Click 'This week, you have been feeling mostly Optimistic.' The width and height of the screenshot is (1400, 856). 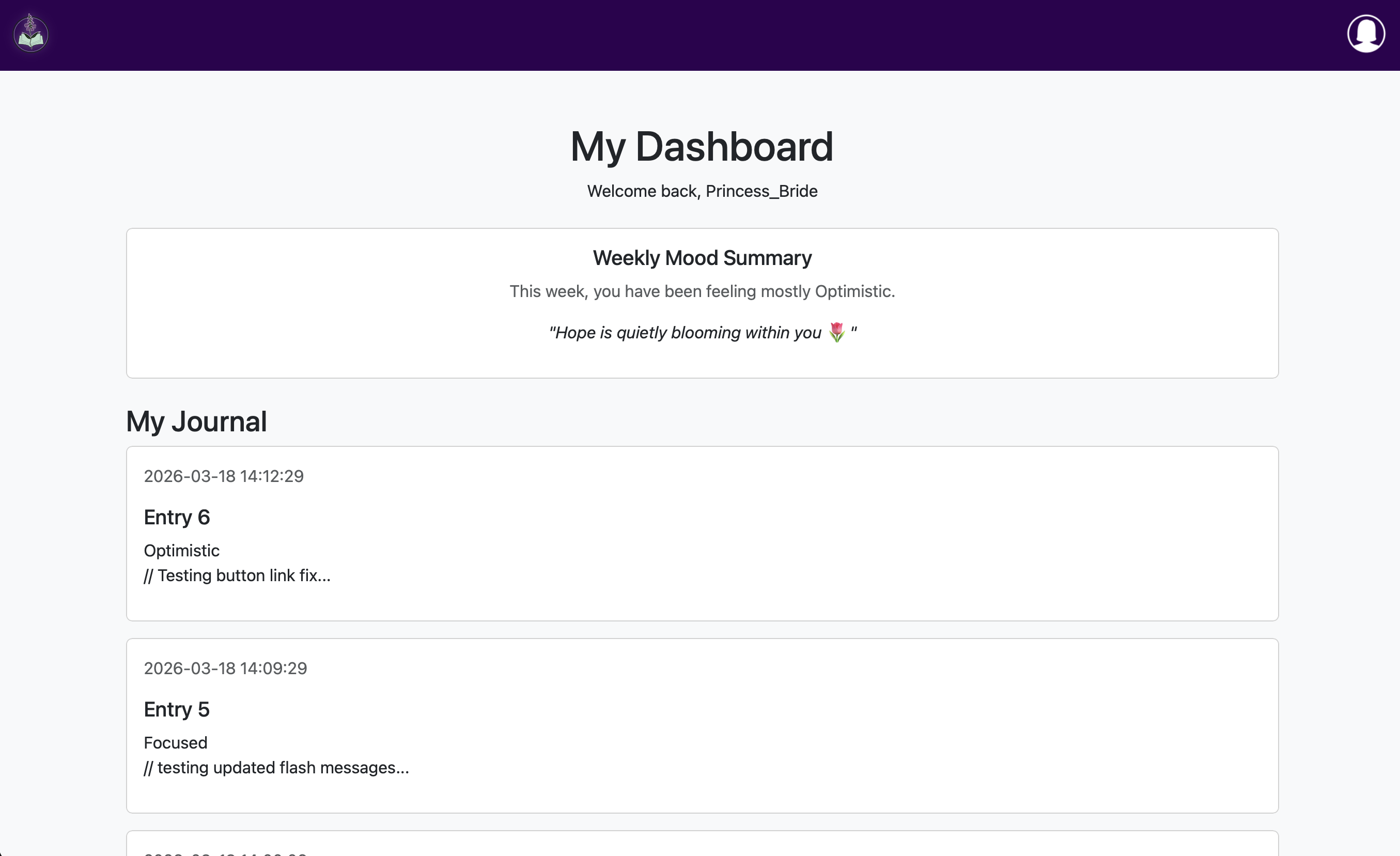click(x=702, y=291)
